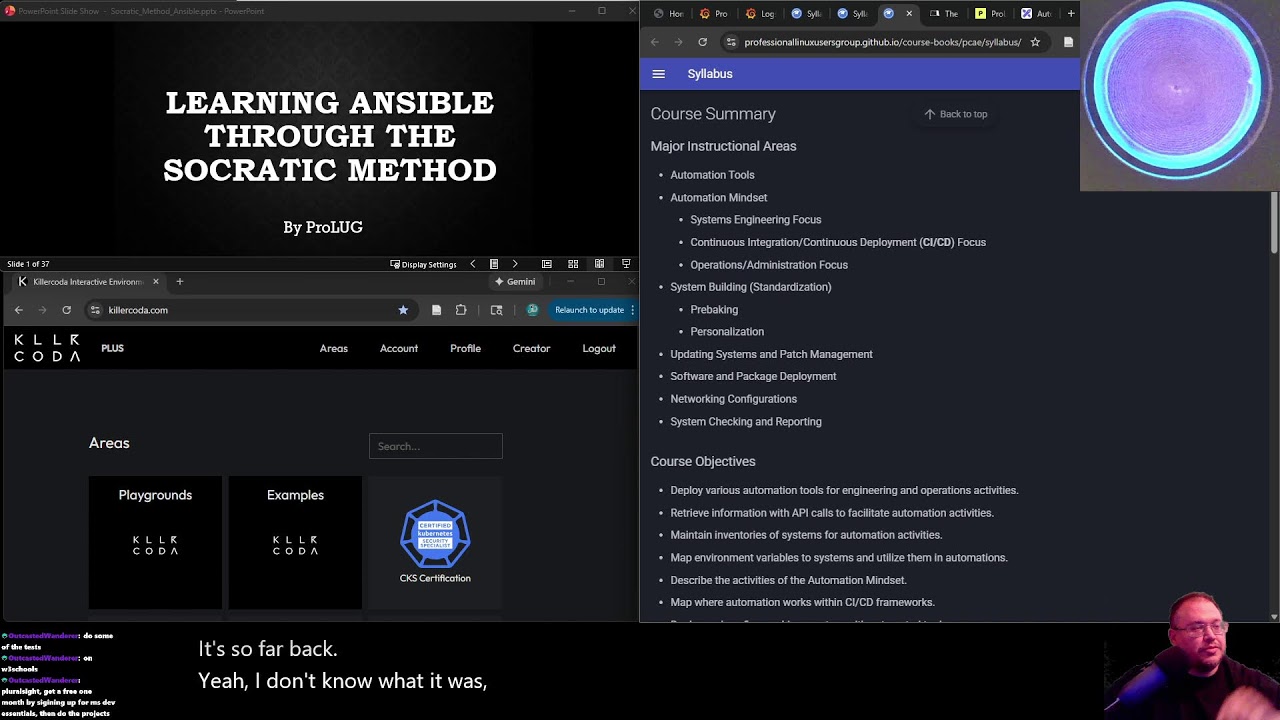Click the Gemini button in Killercoda browser
The height and width of the screenshot is (720, 1280).
click(x=515, y=282)
